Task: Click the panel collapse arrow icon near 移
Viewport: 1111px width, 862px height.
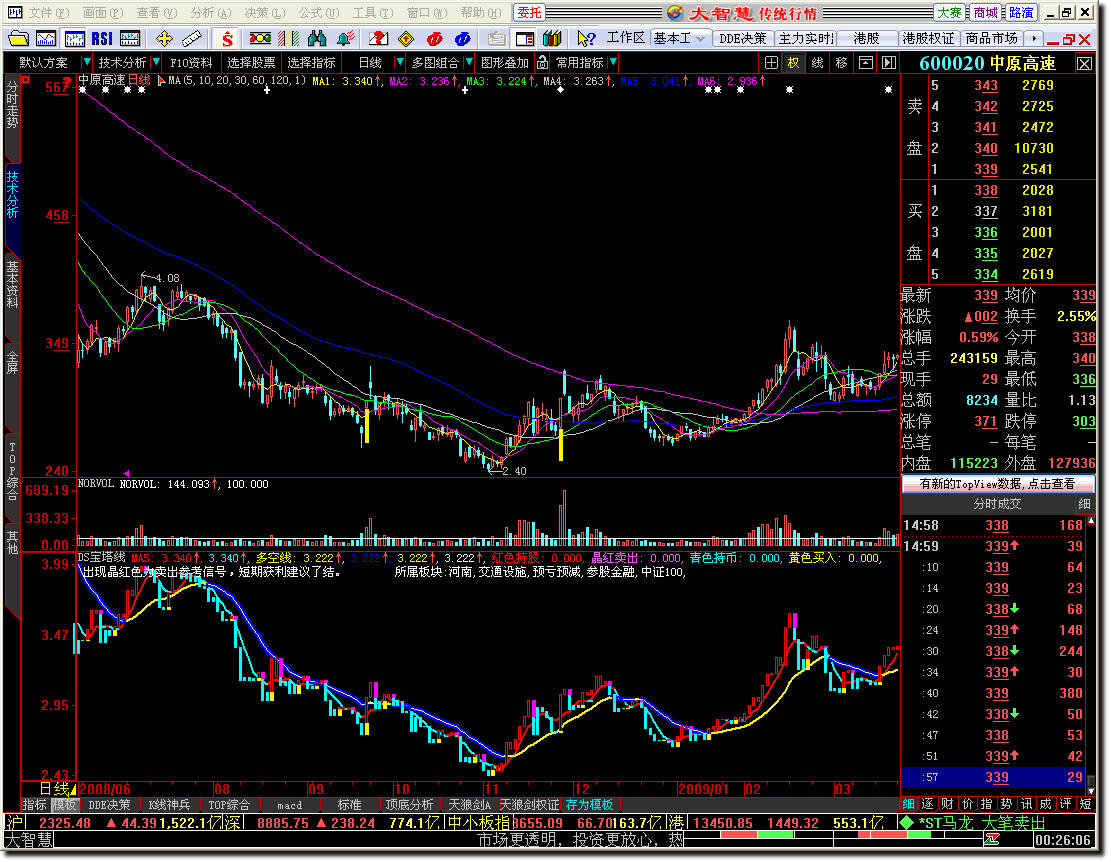Action: [x=866, y=63]
